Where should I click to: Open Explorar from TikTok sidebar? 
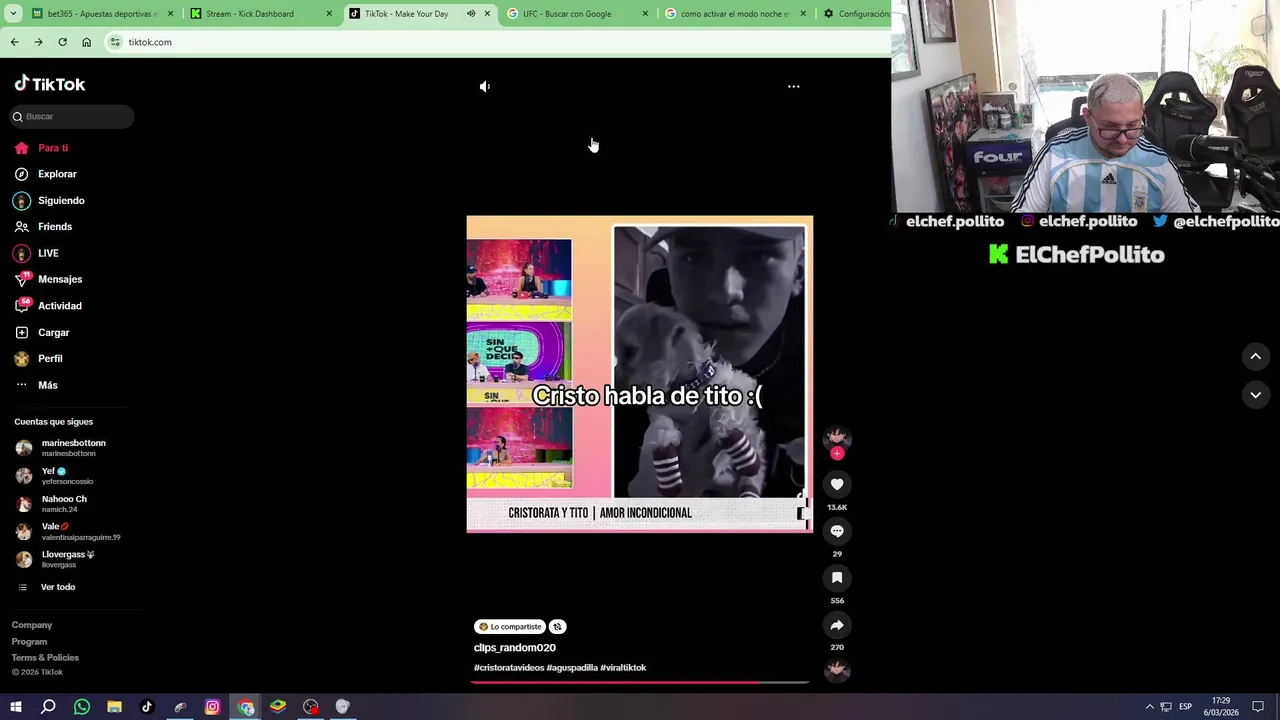(57, 174)
